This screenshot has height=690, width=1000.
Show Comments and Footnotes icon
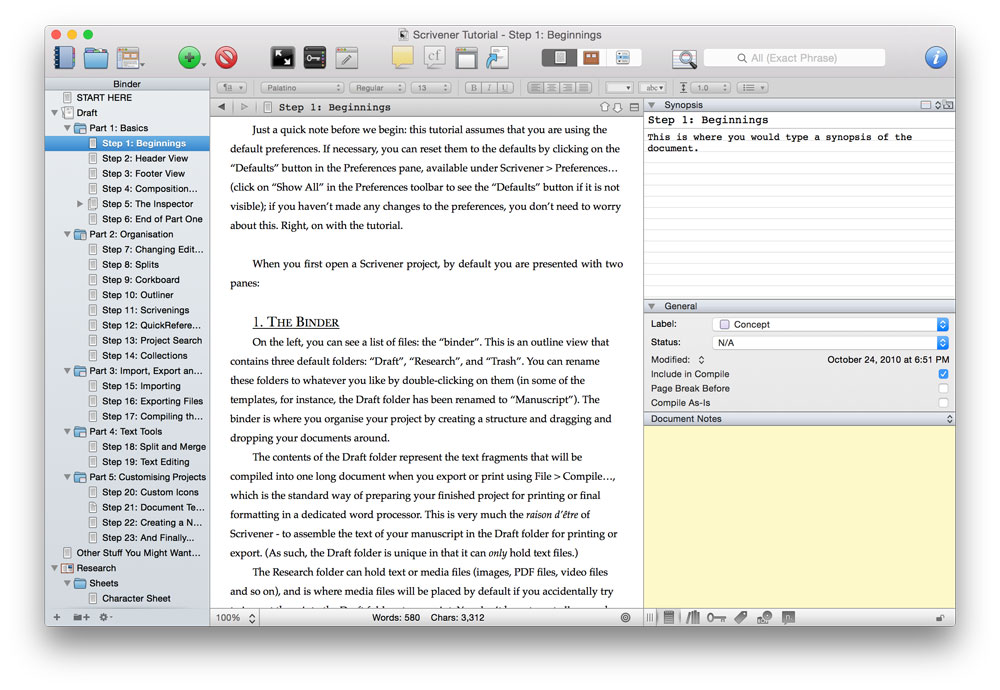coord(789,617)
